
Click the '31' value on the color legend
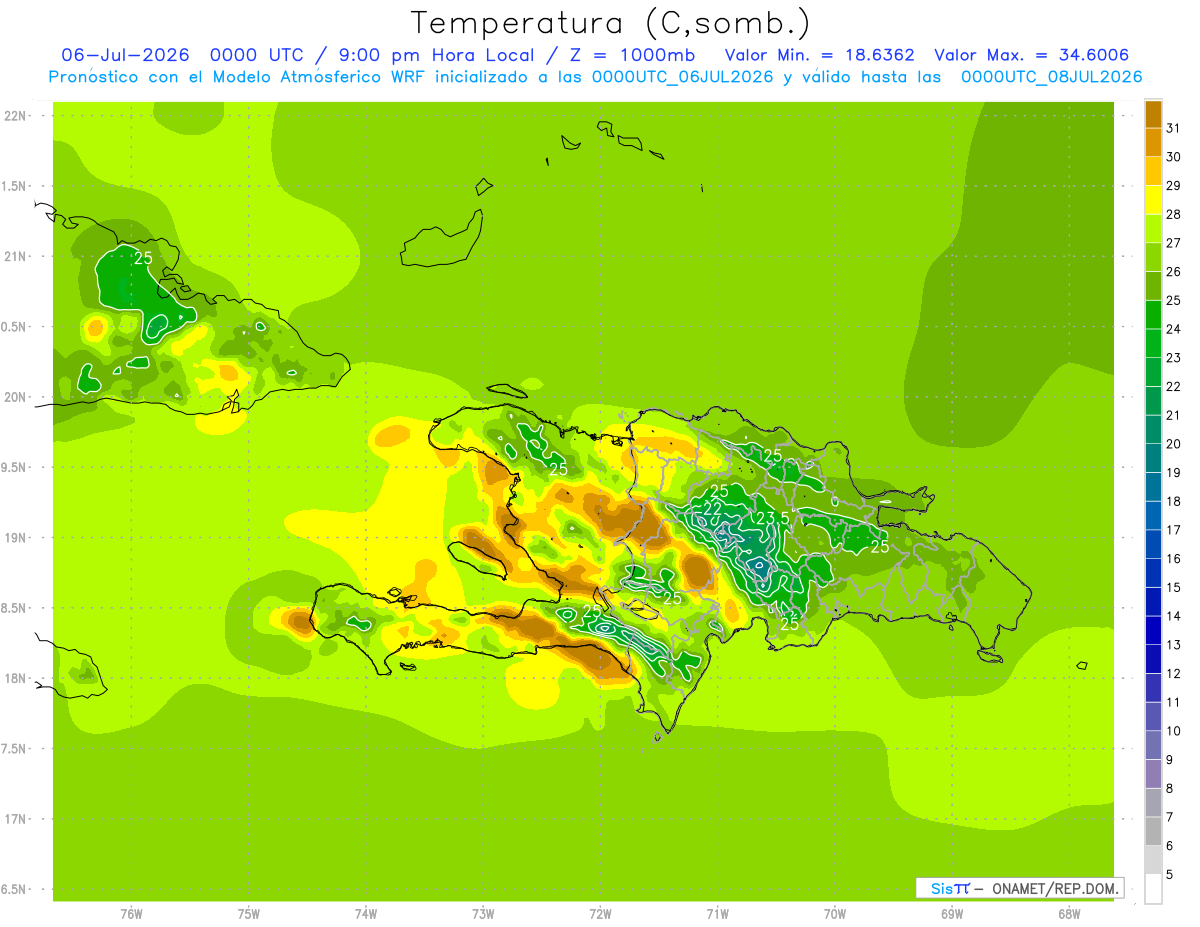point(1174,128)
